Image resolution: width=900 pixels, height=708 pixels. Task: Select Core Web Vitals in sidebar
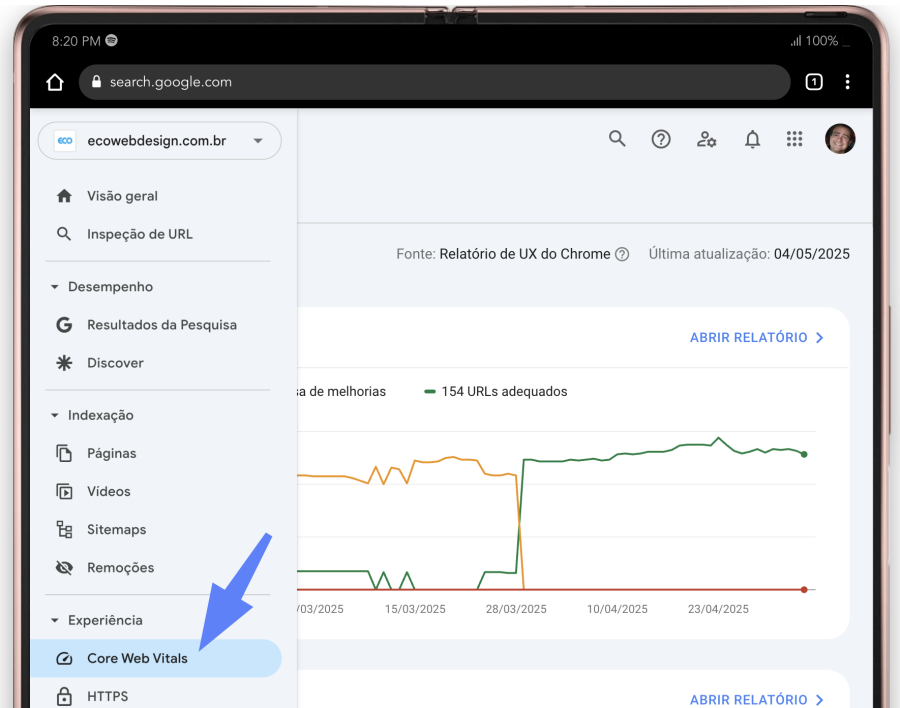(156, 658)
